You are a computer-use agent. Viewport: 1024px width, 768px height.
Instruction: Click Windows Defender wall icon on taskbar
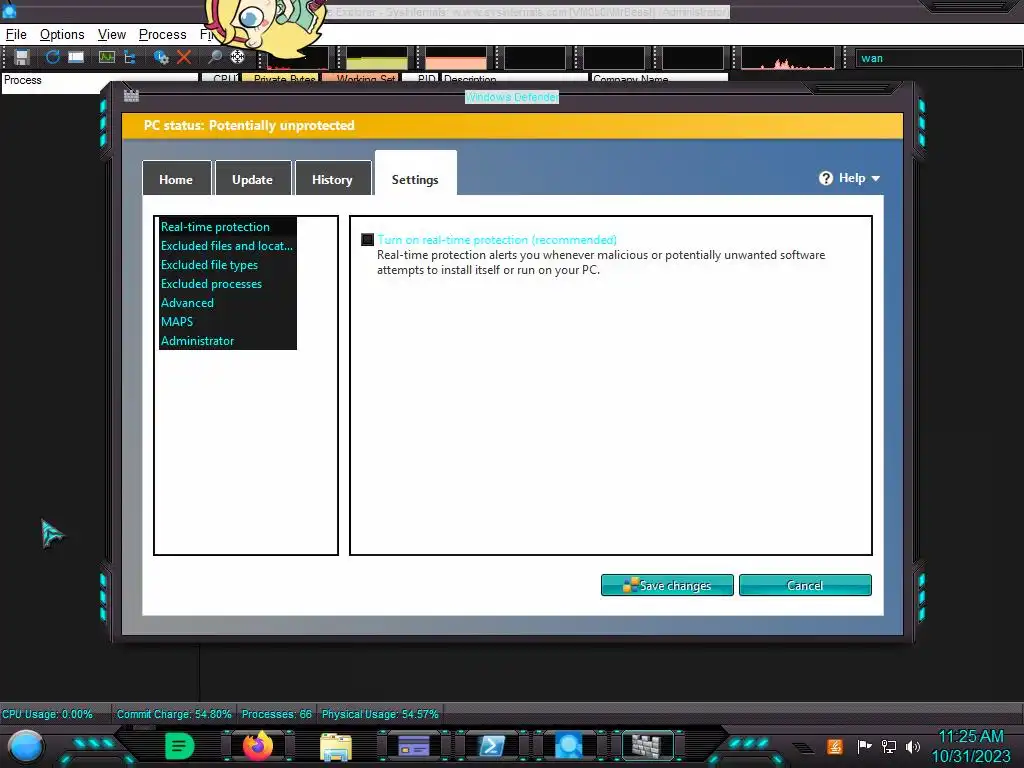point(647,746)
